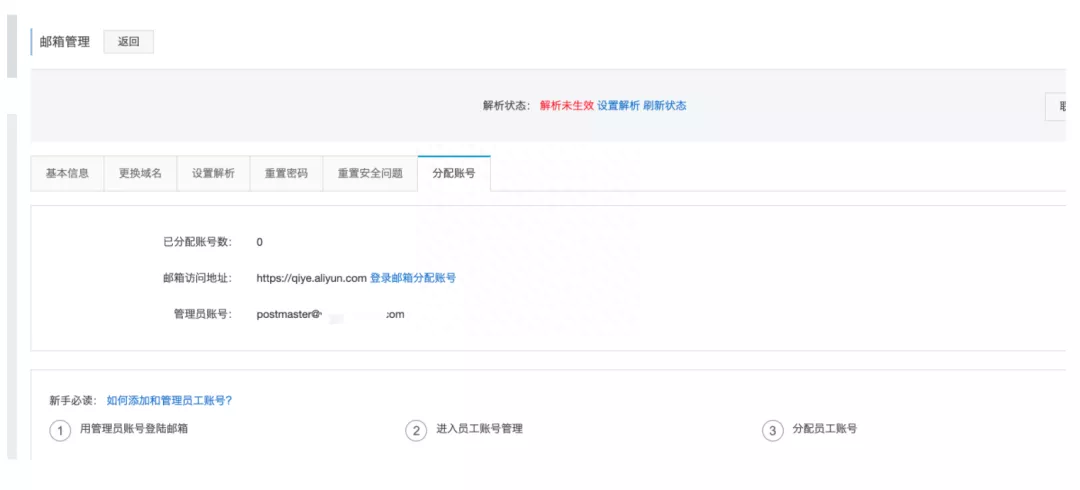The width and height of the screenshot is (1080, 490).
Task: Click the step 3 circle icon
Action: click(772, 430)
